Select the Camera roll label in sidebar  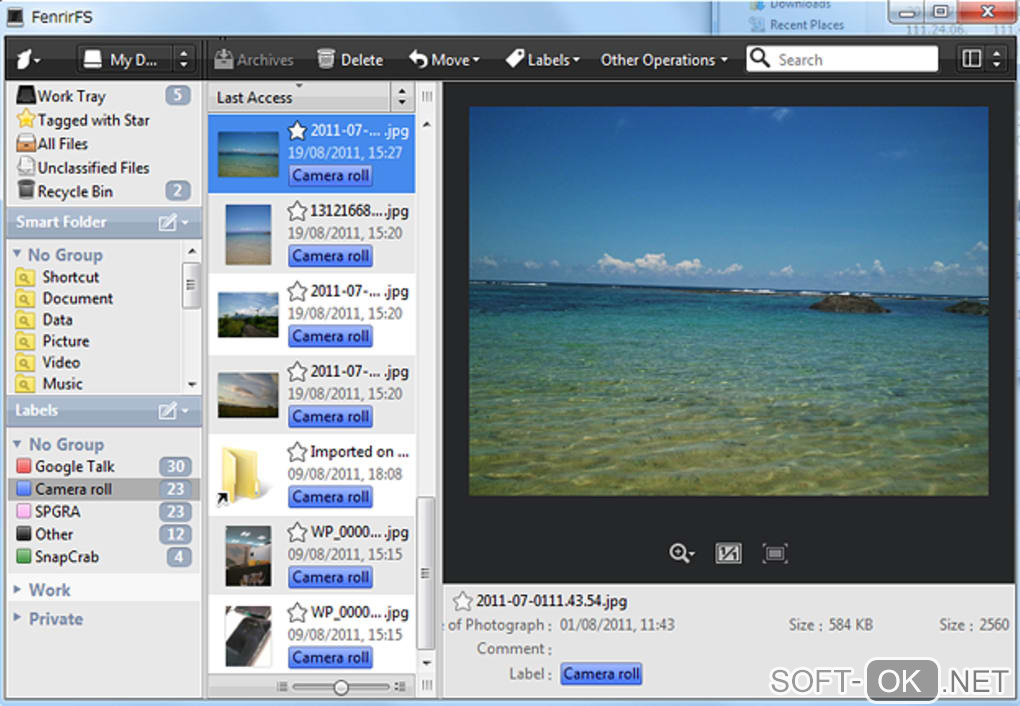pyautogui.click(x=103, y=489)
